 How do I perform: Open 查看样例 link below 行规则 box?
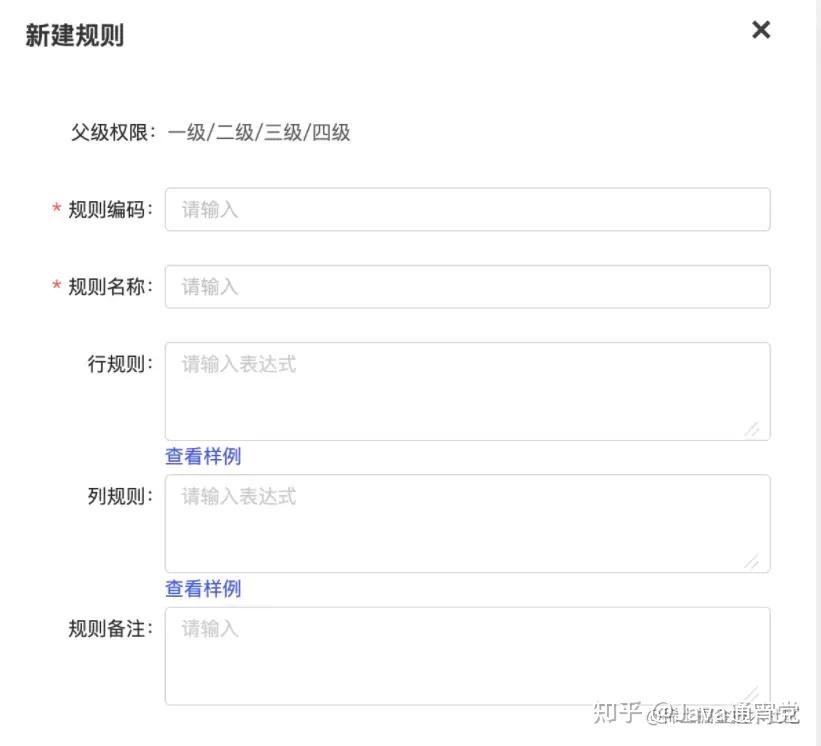click(203, 457)
